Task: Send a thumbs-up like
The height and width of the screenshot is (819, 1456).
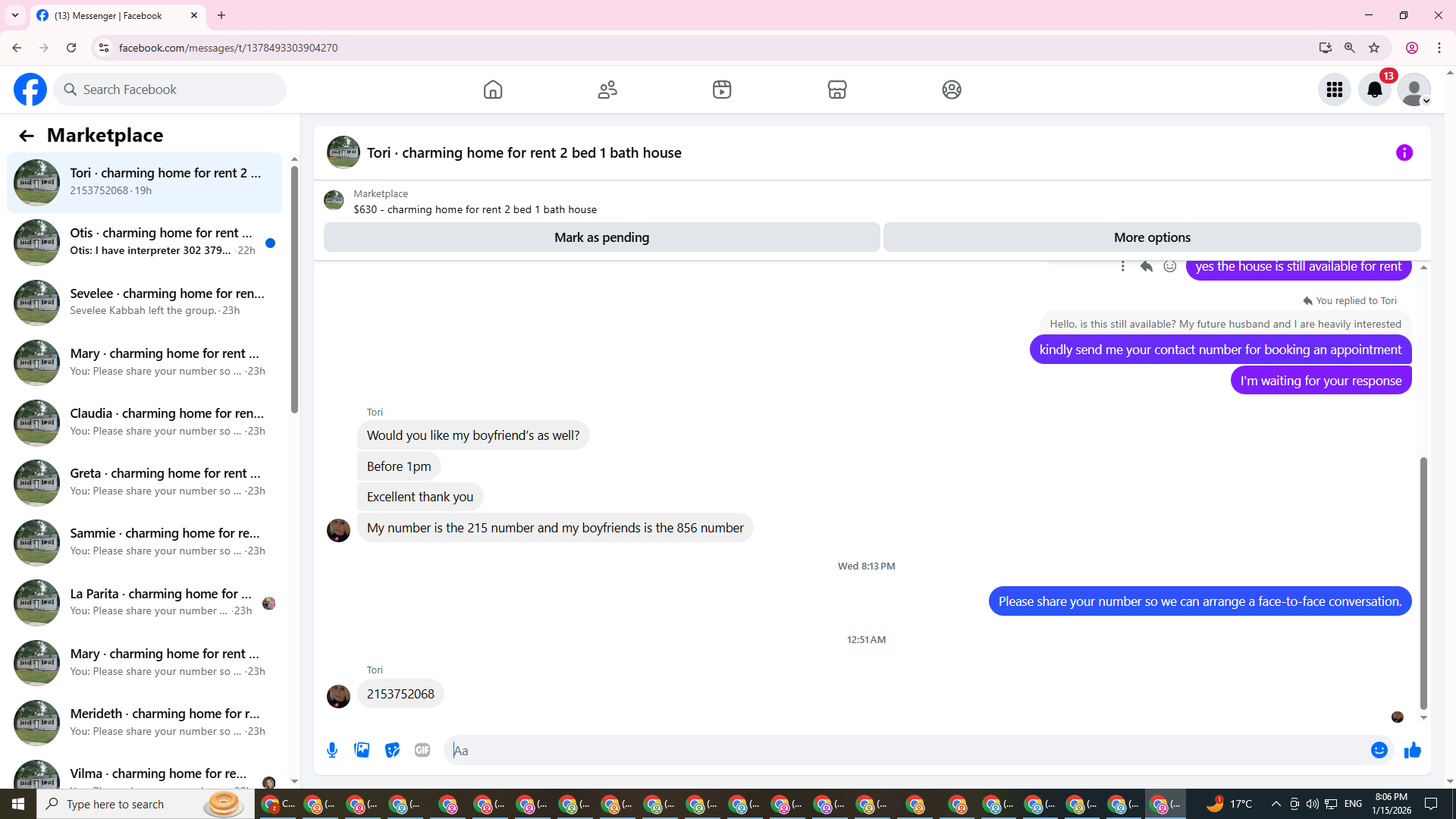Action: (1412, 750)
